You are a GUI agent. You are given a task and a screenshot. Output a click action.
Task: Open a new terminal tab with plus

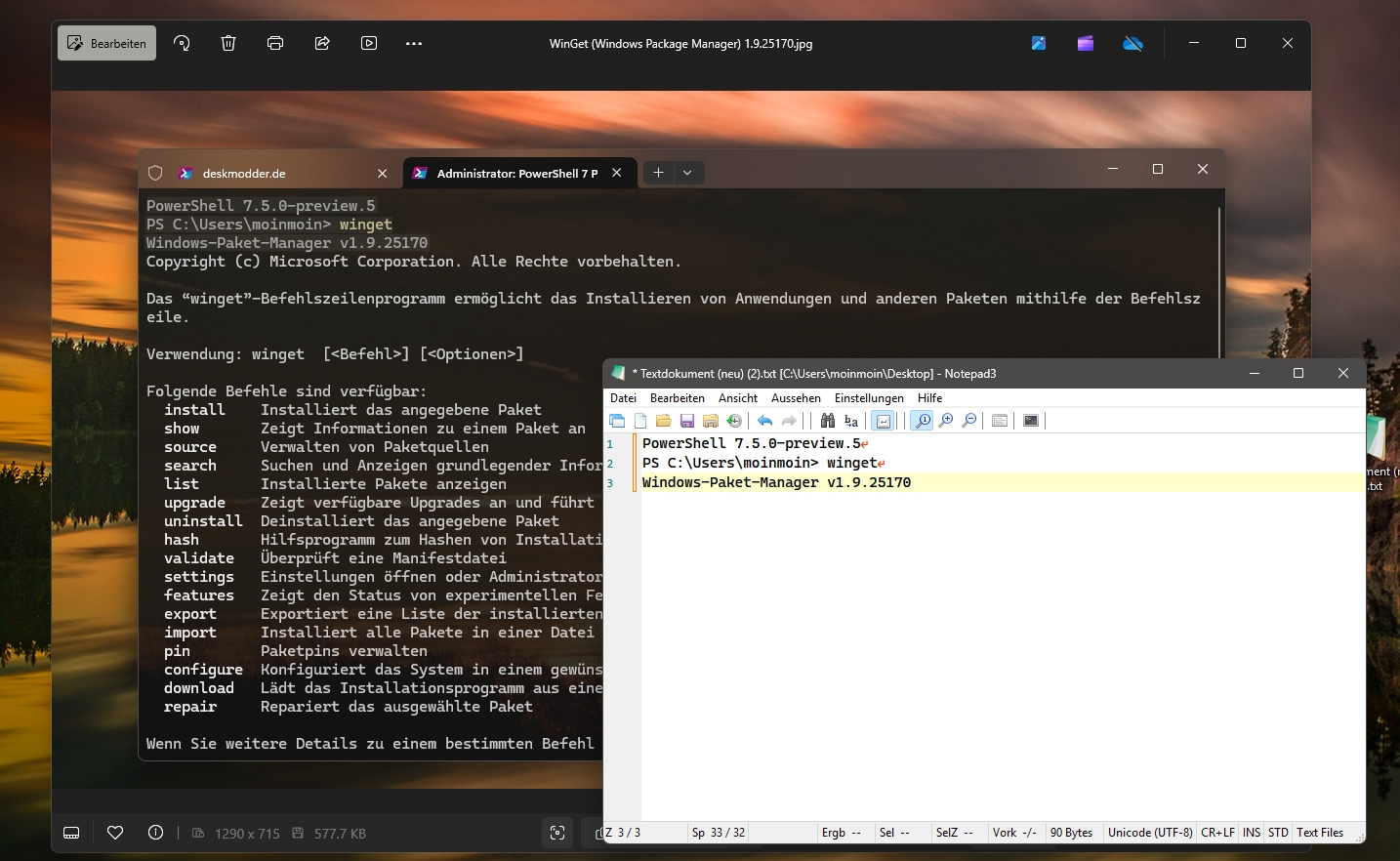(x=659, y=173)
